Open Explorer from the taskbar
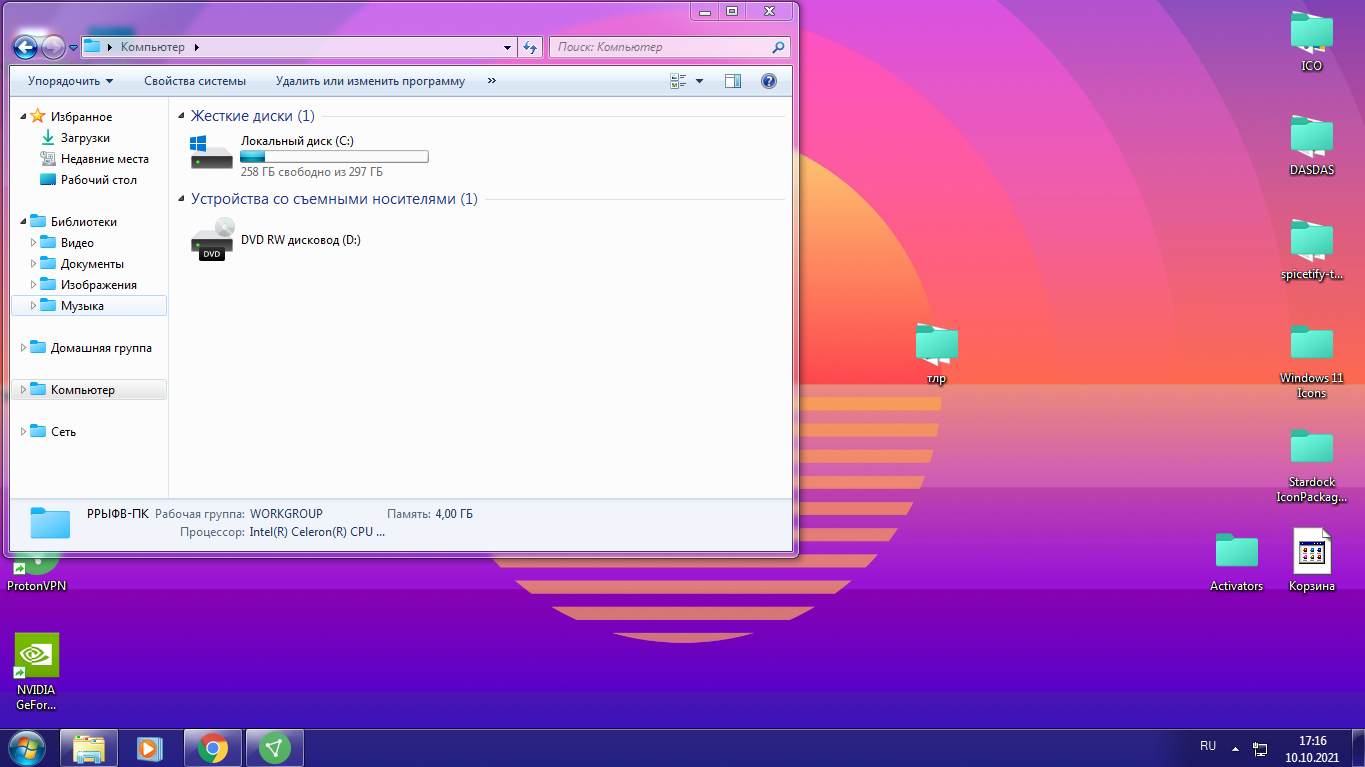 [x=89, y=748]
